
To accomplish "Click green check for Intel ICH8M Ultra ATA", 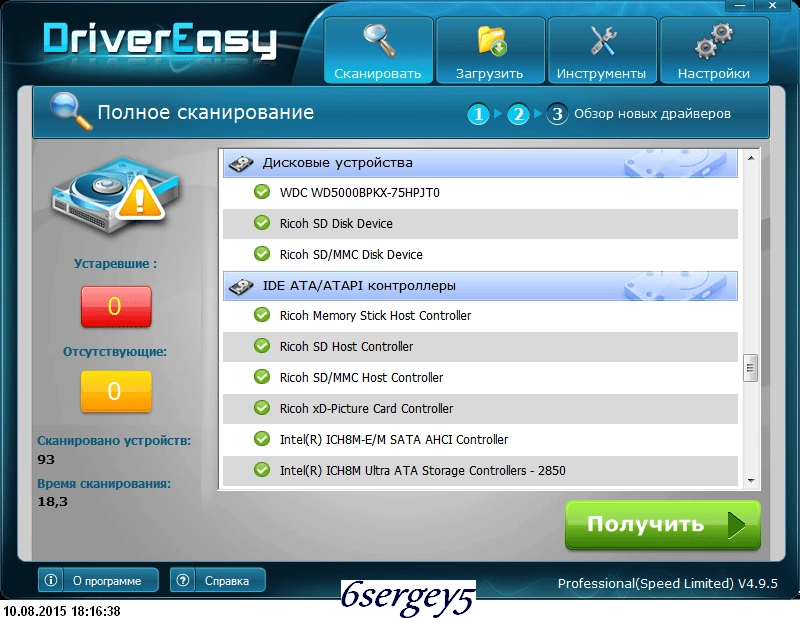I will [262, 469].
